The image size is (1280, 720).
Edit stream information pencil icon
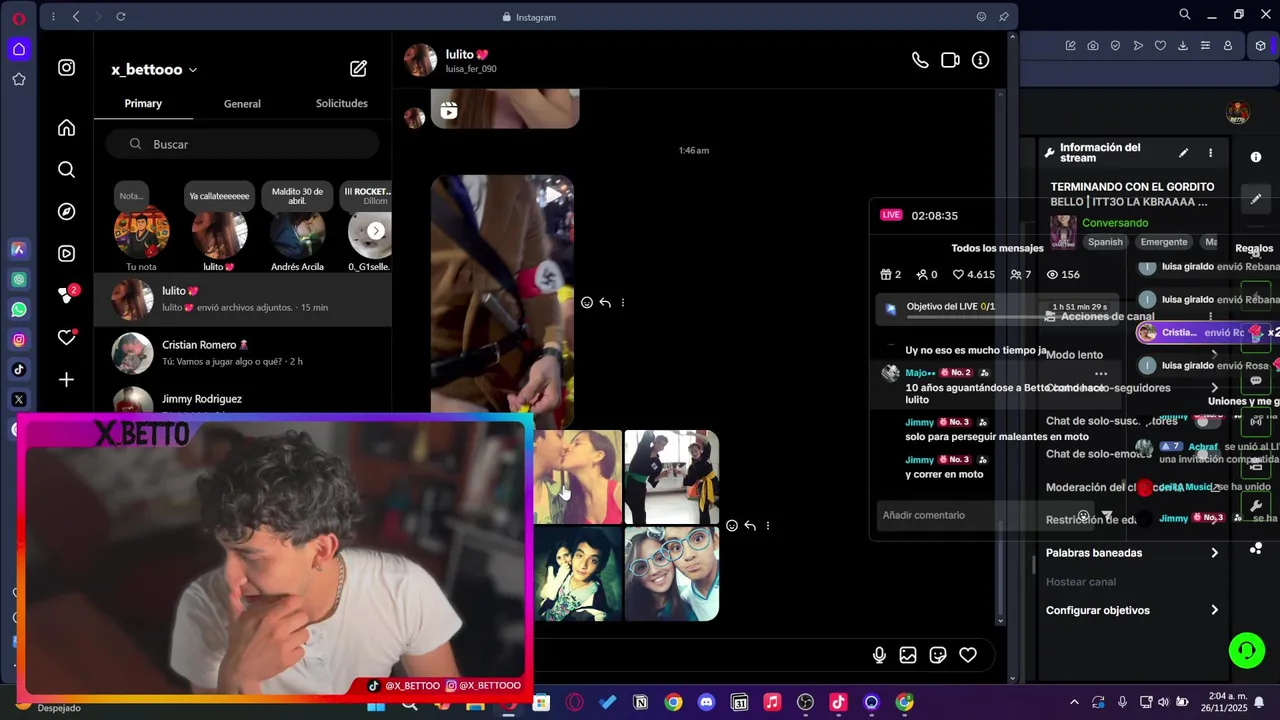pyautogui.click(x=1183, y=153)
